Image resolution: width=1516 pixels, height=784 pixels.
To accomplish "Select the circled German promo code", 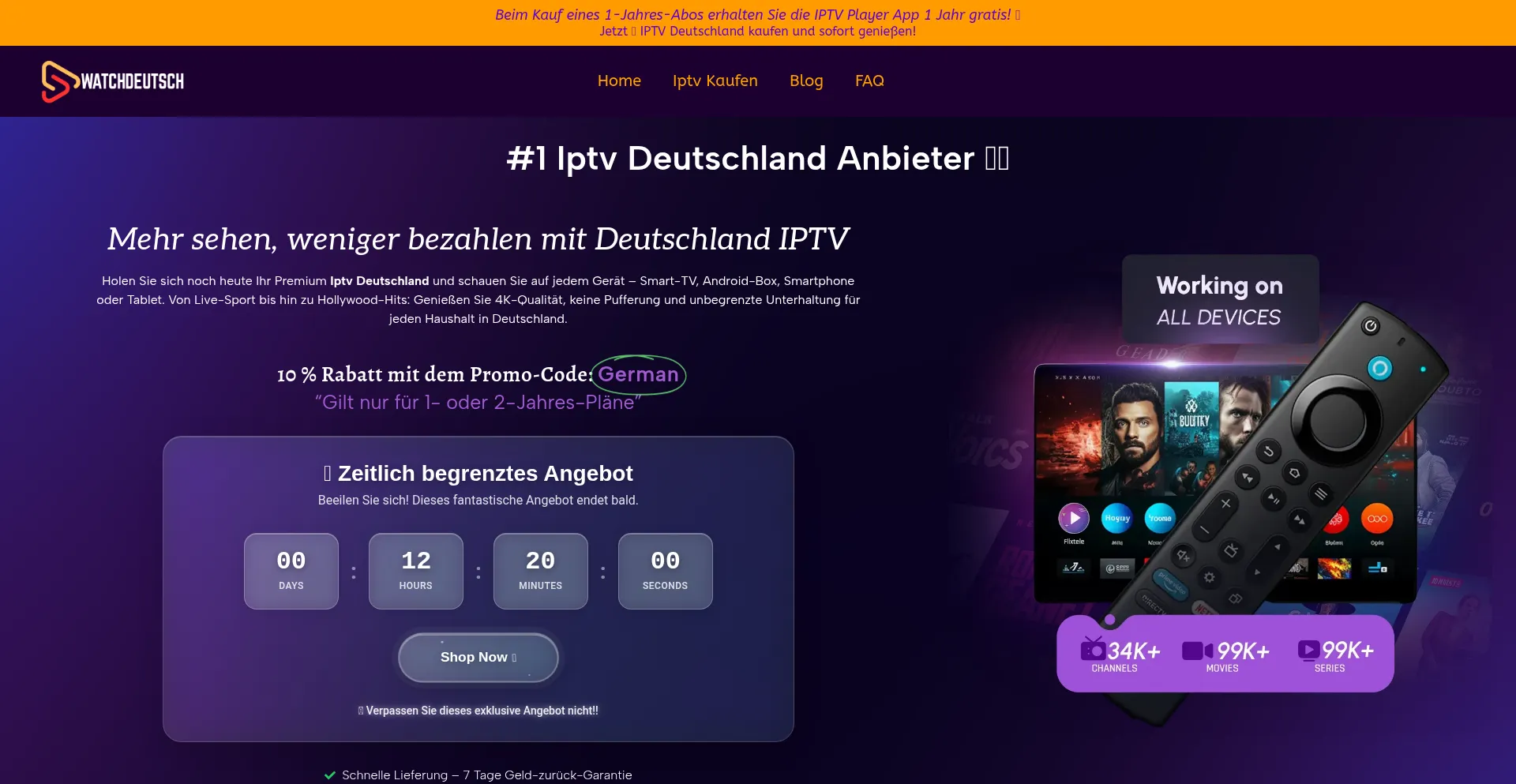I will [x=638, y=374].
